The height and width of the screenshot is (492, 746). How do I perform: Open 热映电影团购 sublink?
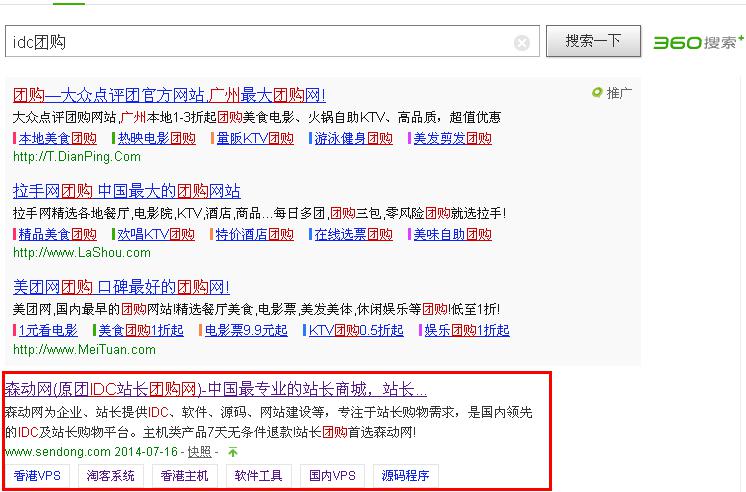157,138
